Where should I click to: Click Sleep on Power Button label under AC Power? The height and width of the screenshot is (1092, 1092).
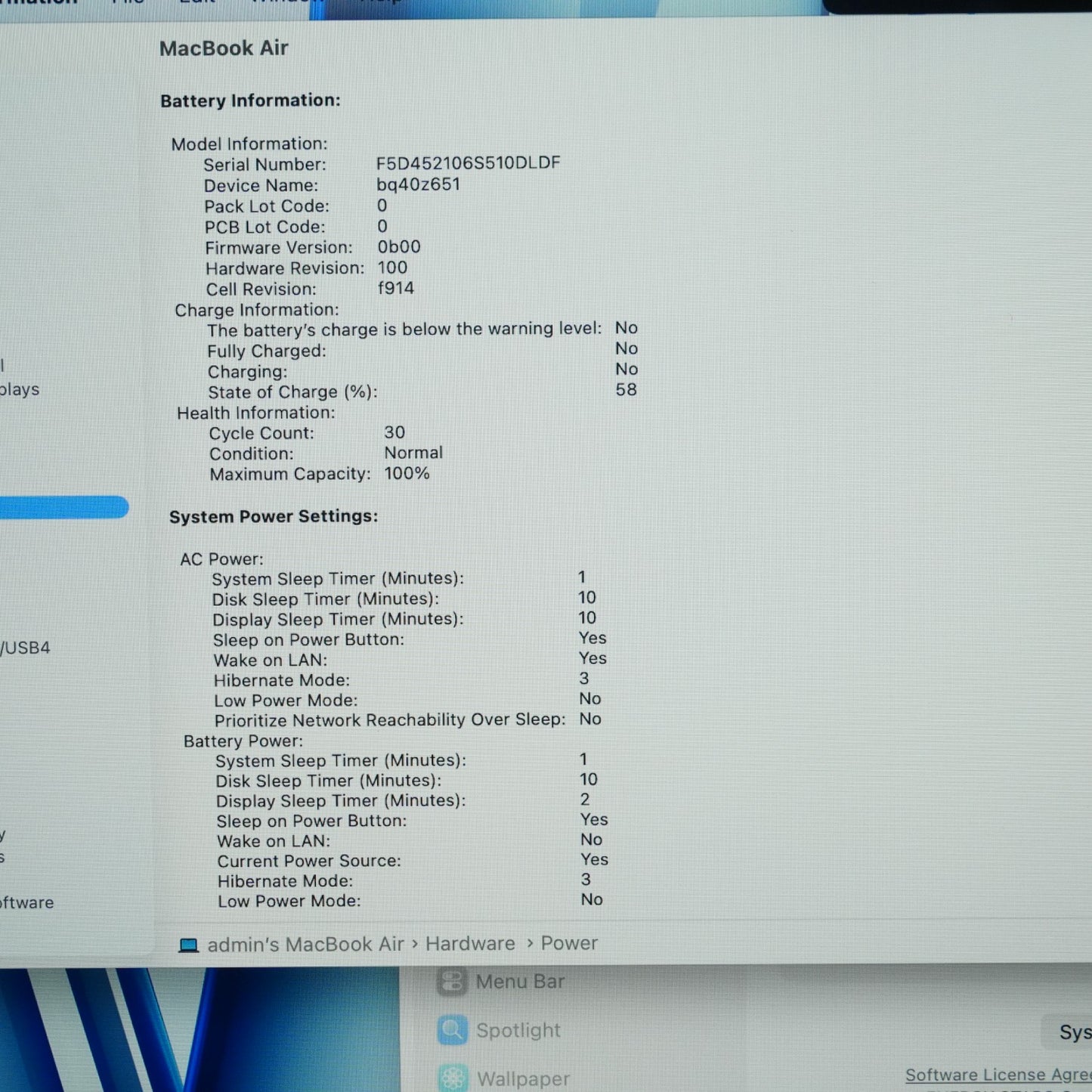[x=308, y=640]
